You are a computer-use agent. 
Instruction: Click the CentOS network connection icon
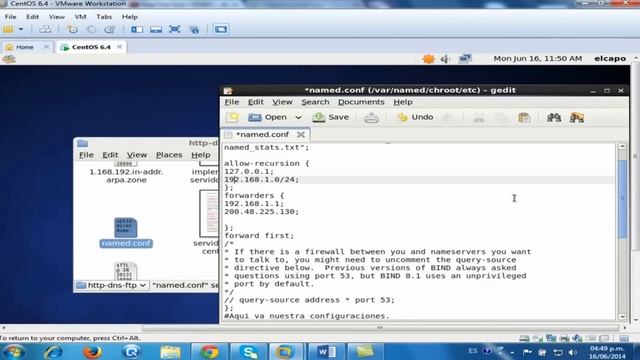465,59
